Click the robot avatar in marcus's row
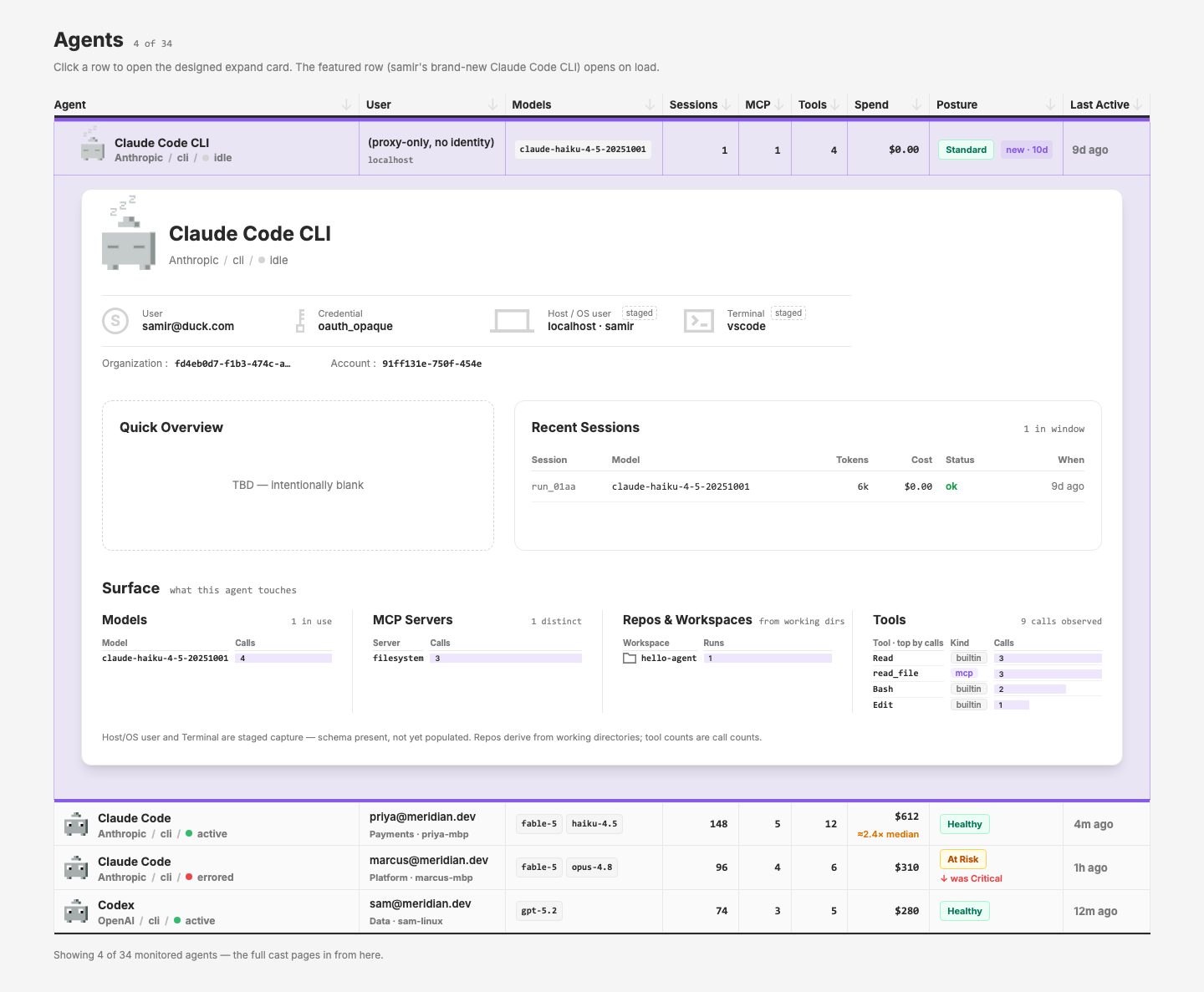 tap(76, 868)
